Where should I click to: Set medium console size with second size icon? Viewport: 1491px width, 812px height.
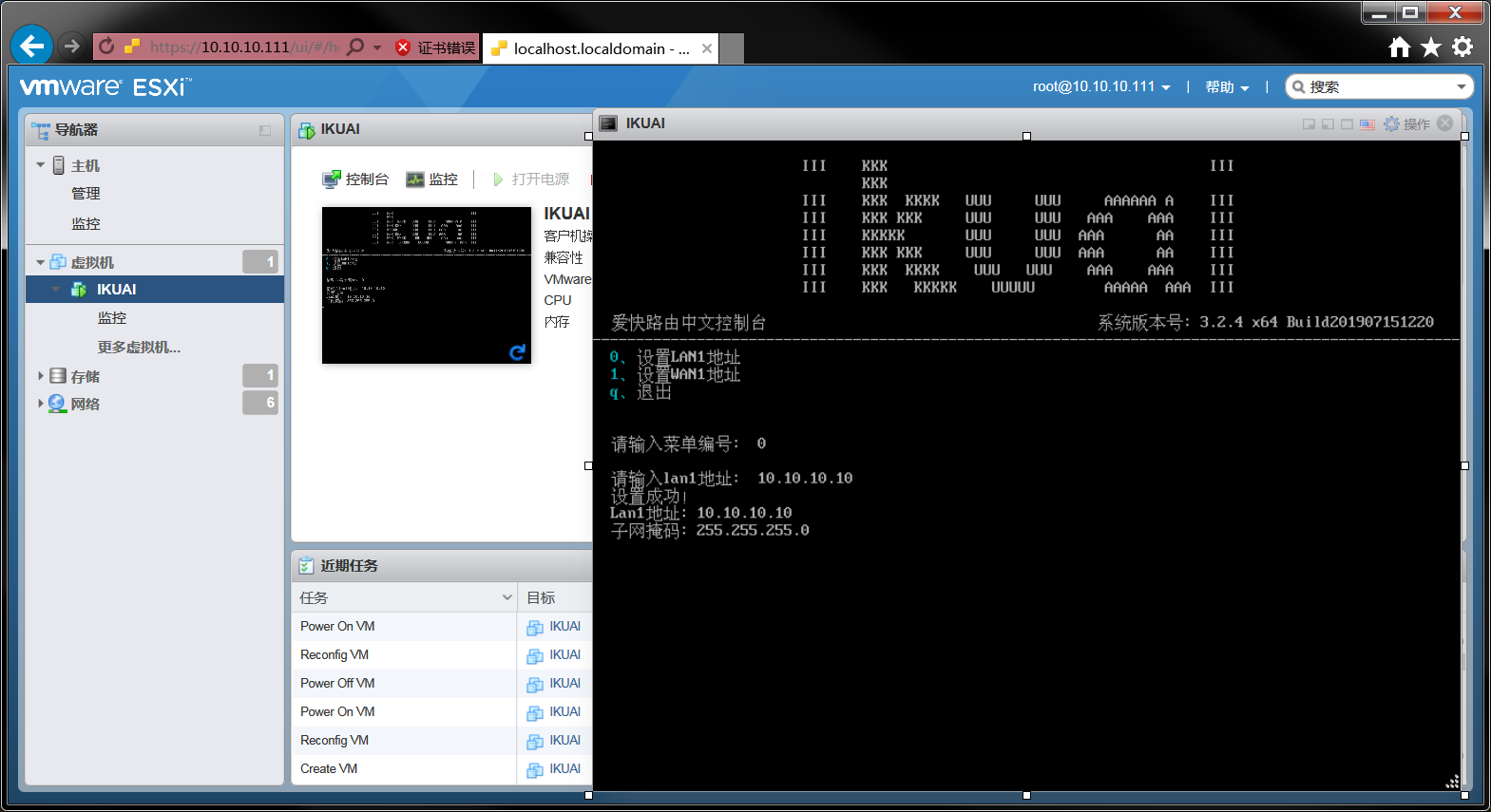click(x=1328, y=124)
